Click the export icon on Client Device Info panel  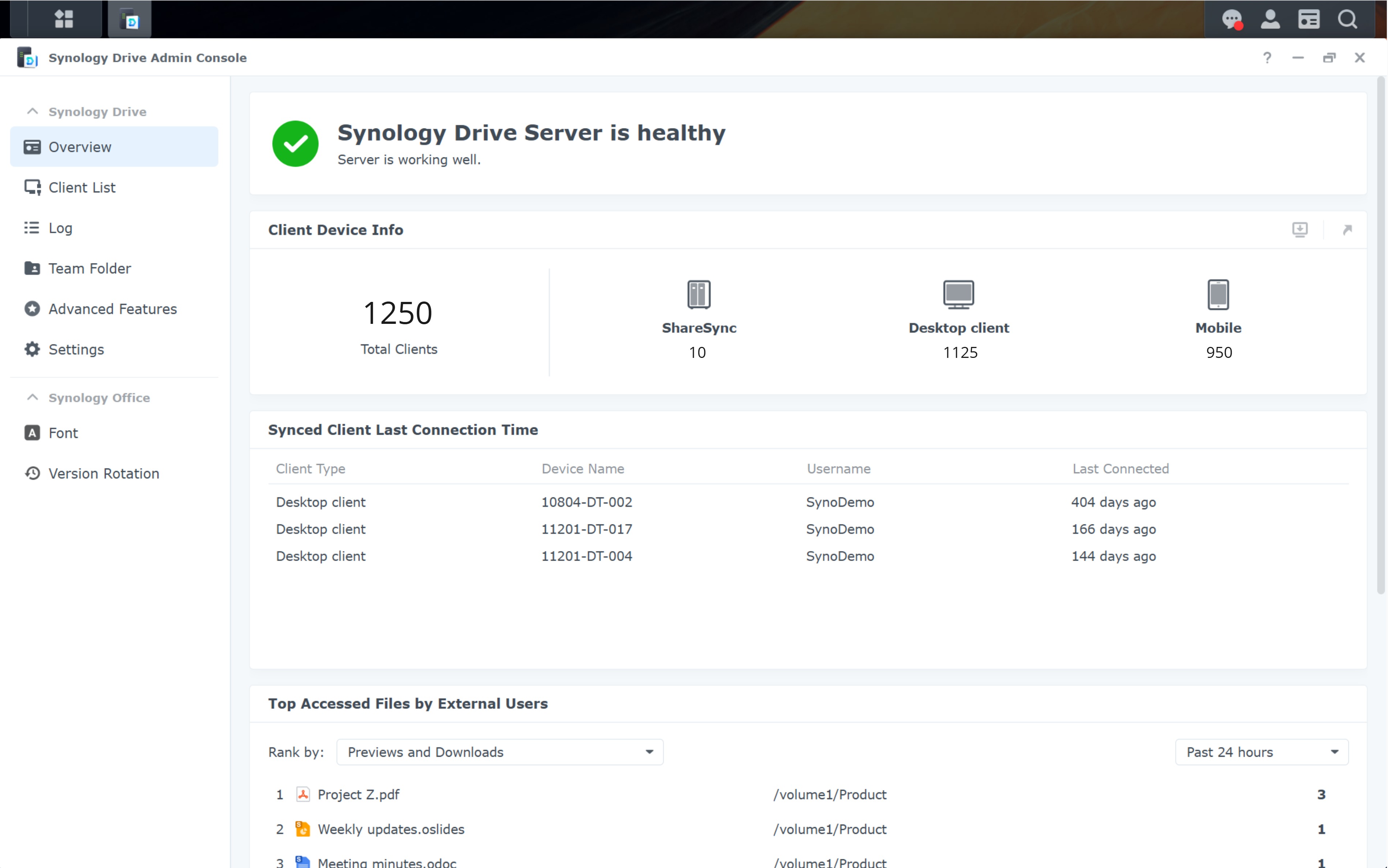tap(1300, 230)
